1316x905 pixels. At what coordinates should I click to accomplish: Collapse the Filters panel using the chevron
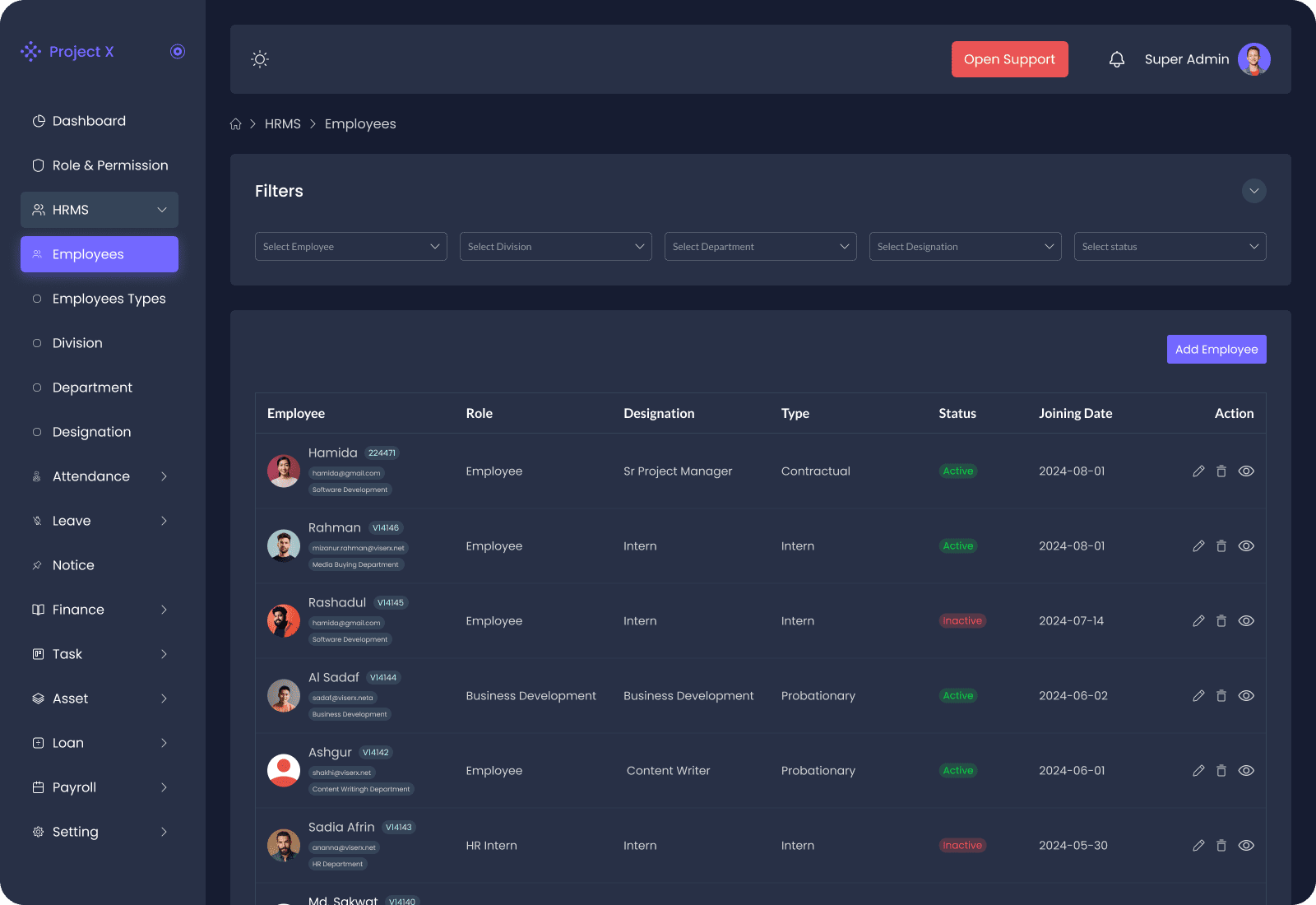click(1253, 191)
